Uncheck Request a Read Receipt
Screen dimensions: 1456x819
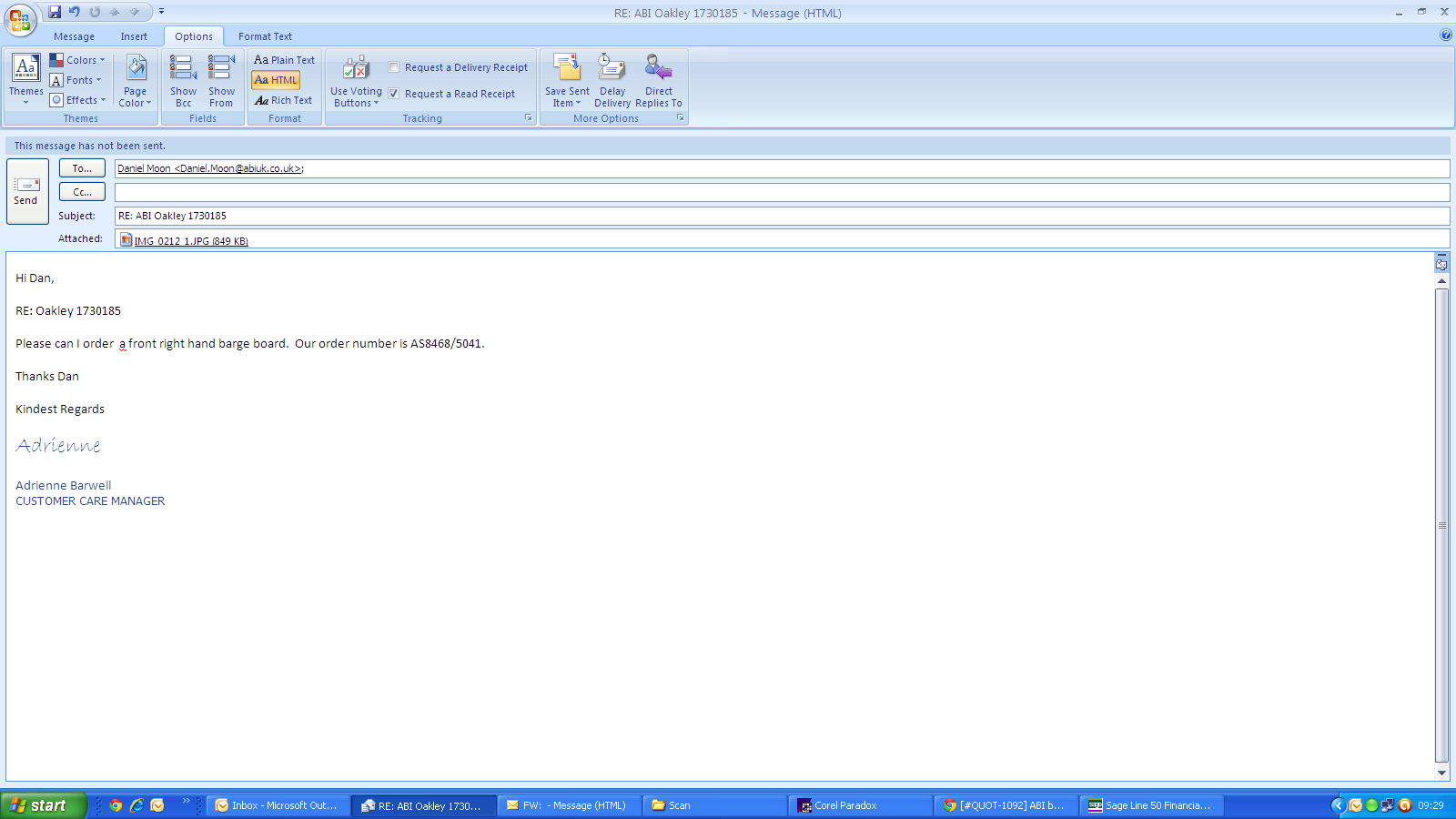click(x=394, y=94)
